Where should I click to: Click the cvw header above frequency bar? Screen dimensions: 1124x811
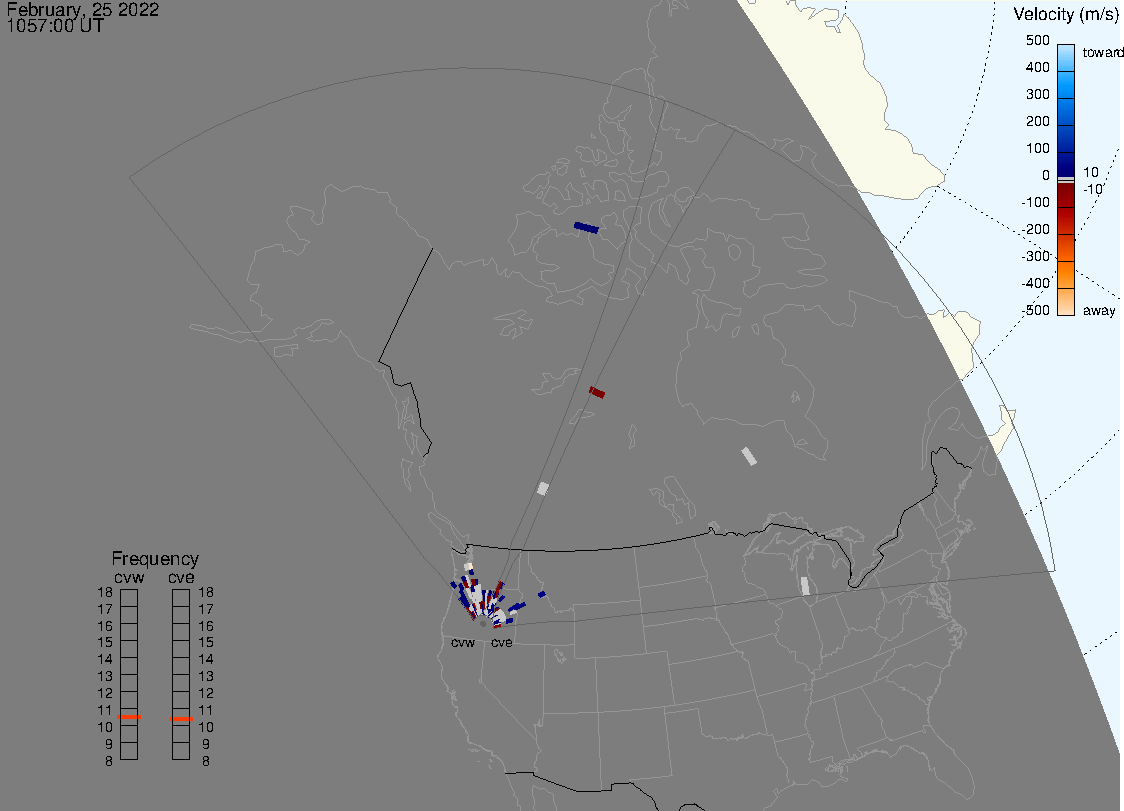[x=129, y=577]
